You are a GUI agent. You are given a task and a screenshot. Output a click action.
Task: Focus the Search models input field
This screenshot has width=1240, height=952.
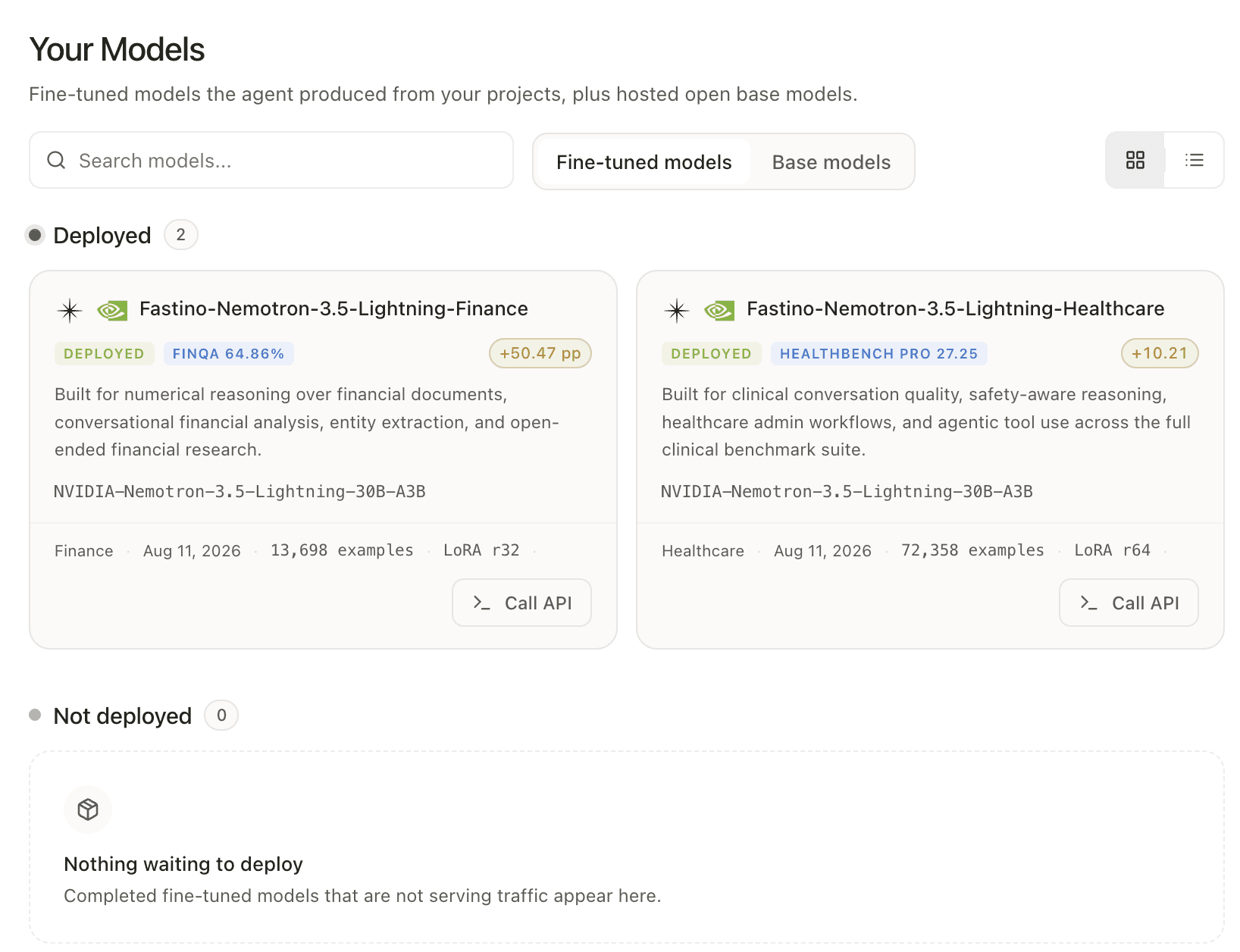tap(271, 160)
